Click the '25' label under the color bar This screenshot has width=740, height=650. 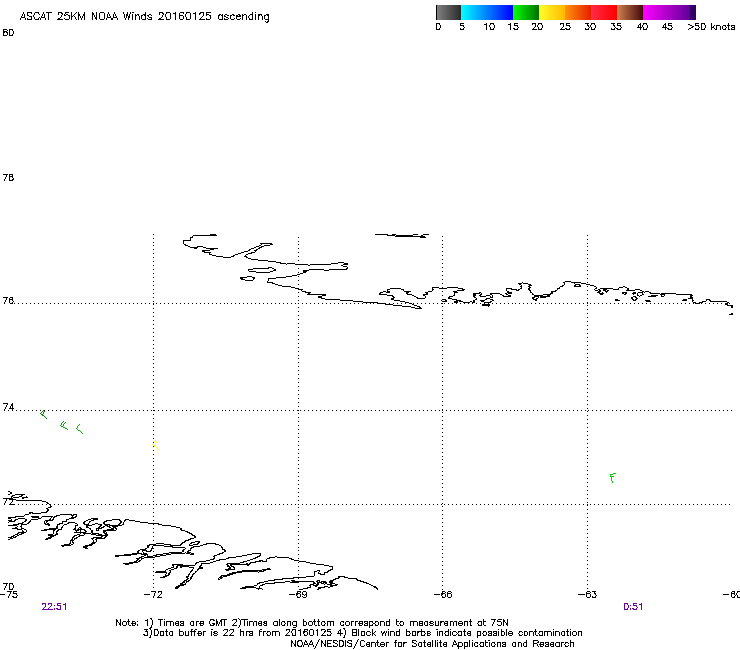(x=565, y=27)
